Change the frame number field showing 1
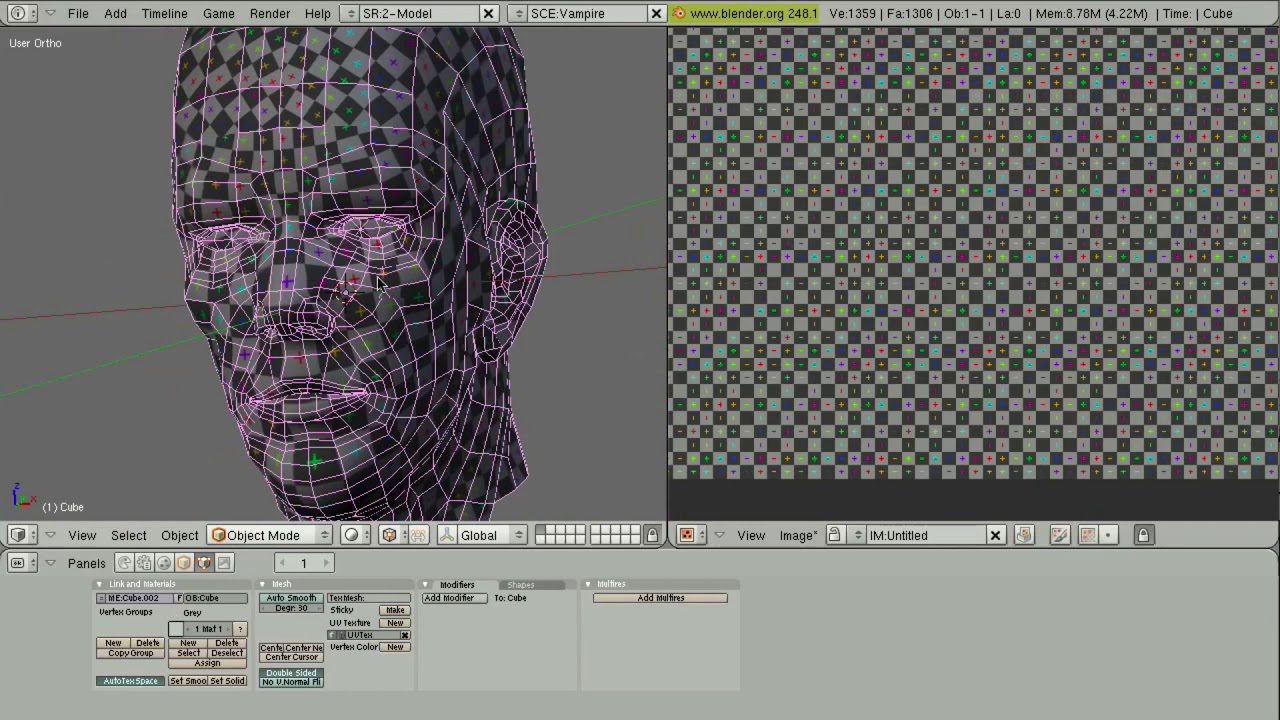Image resolution: width=1280 pixels, height=720 pixels. point(303,563)
